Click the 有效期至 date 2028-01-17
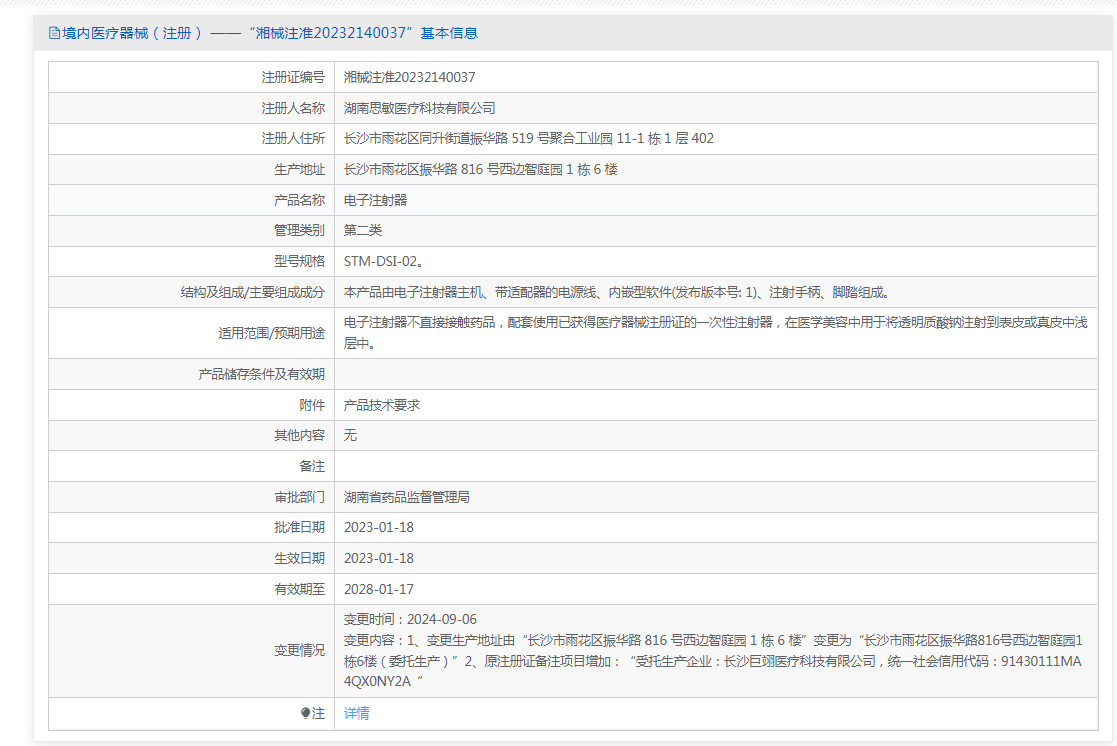The image size is (1117, 746). click(x=378, y=589)
